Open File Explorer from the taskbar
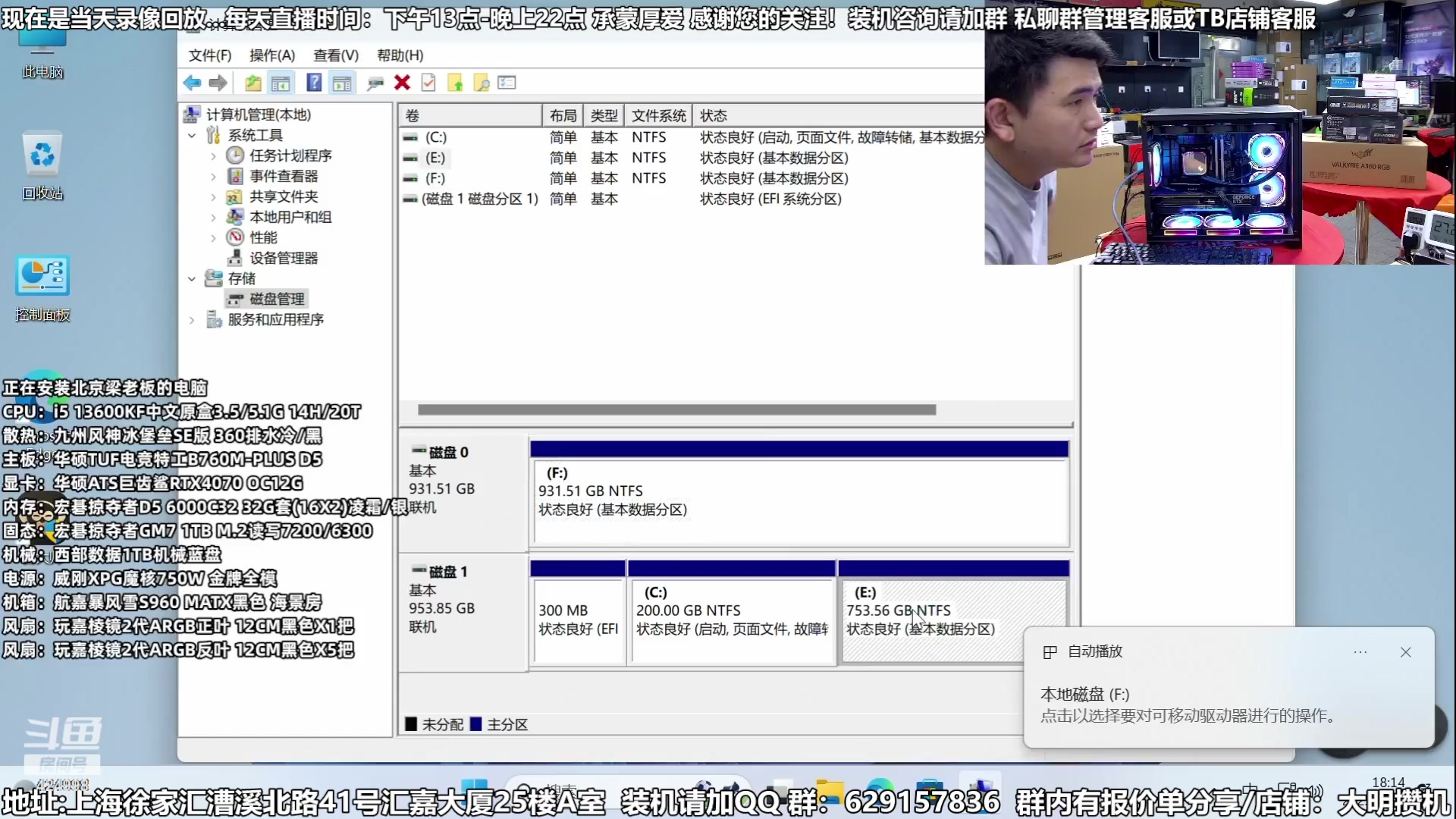 (x=832, y=789)
